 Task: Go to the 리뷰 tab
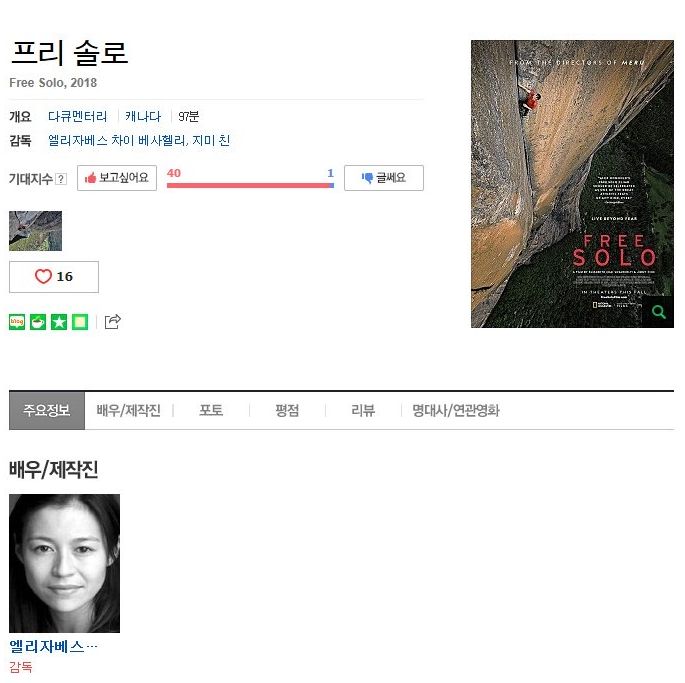click(363, 410)
